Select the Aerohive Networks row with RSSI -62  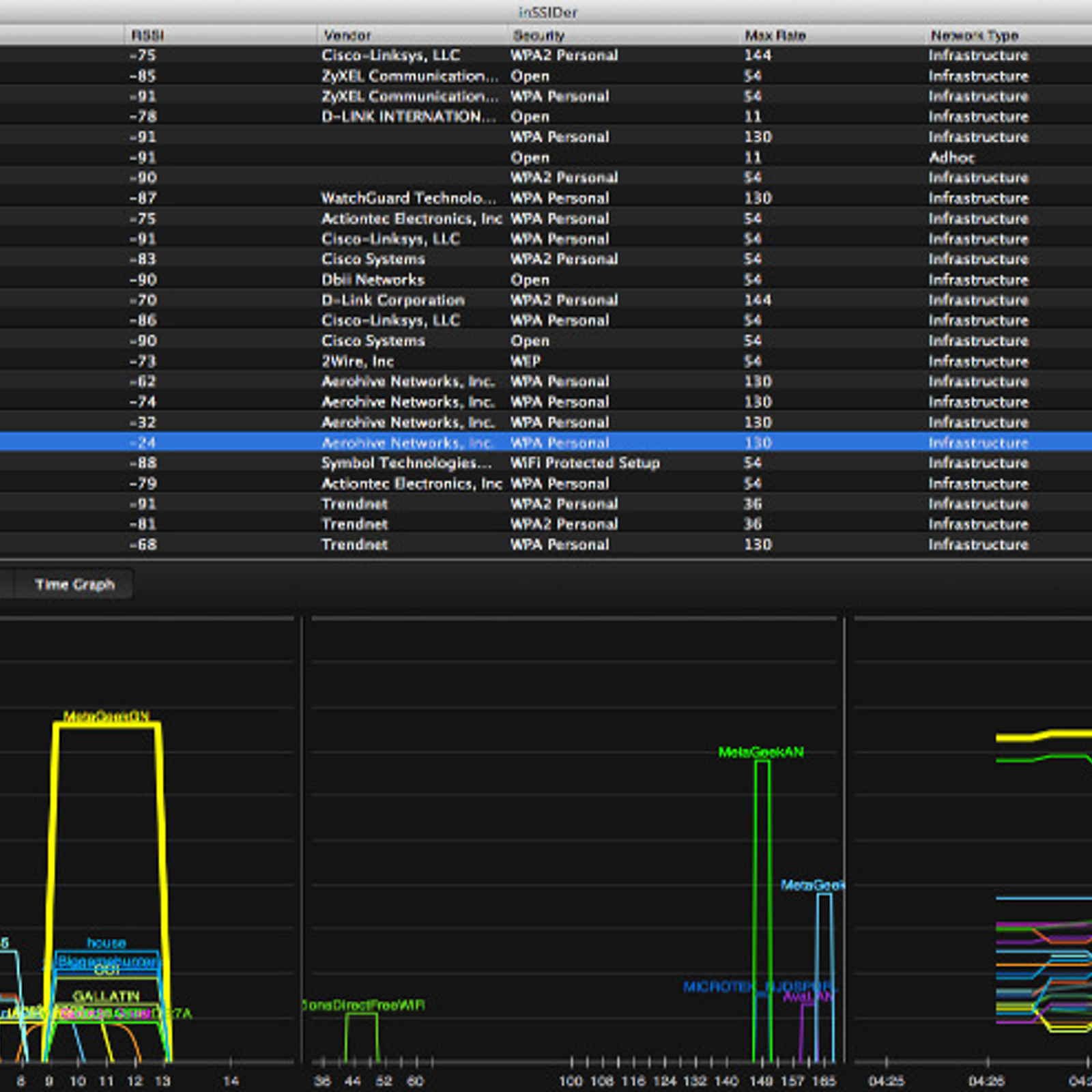pos(546,382)
